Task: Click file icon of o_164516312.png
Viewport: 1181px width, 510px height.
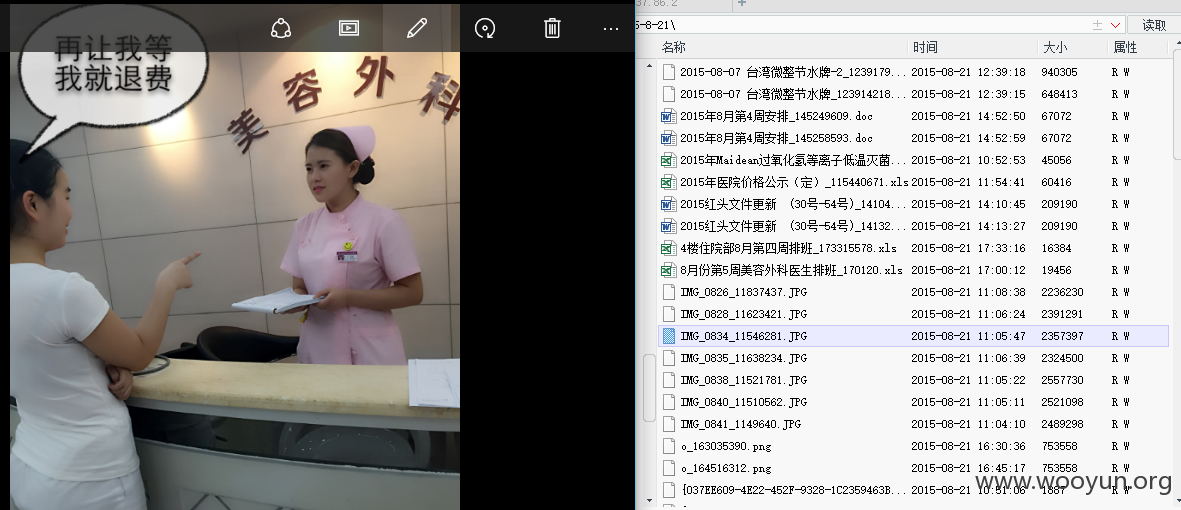Action: point(668,468)
